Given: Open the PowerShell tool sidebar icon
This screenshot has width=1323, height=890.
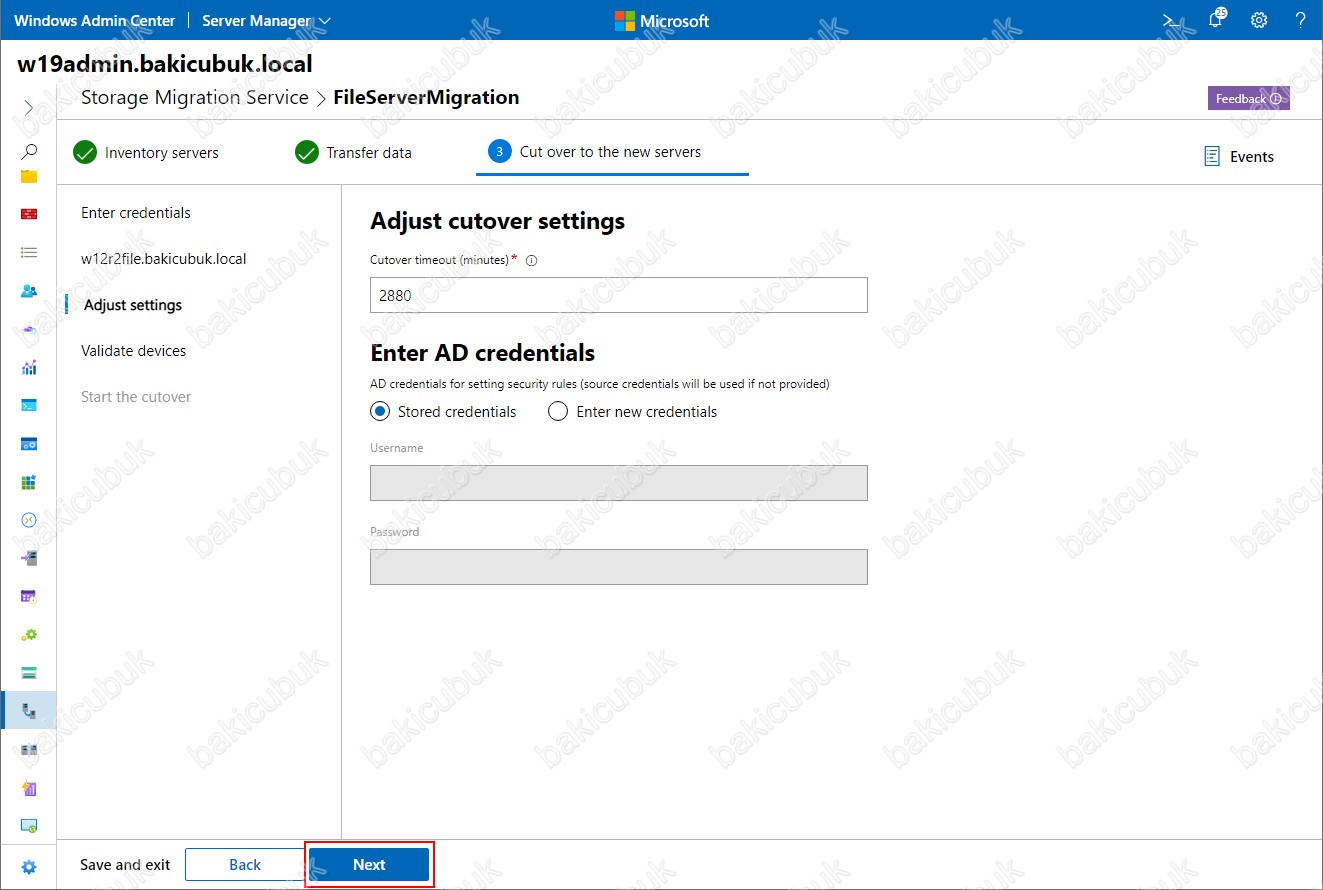Looking at the screenshot, I should click(x=29, y=405).
